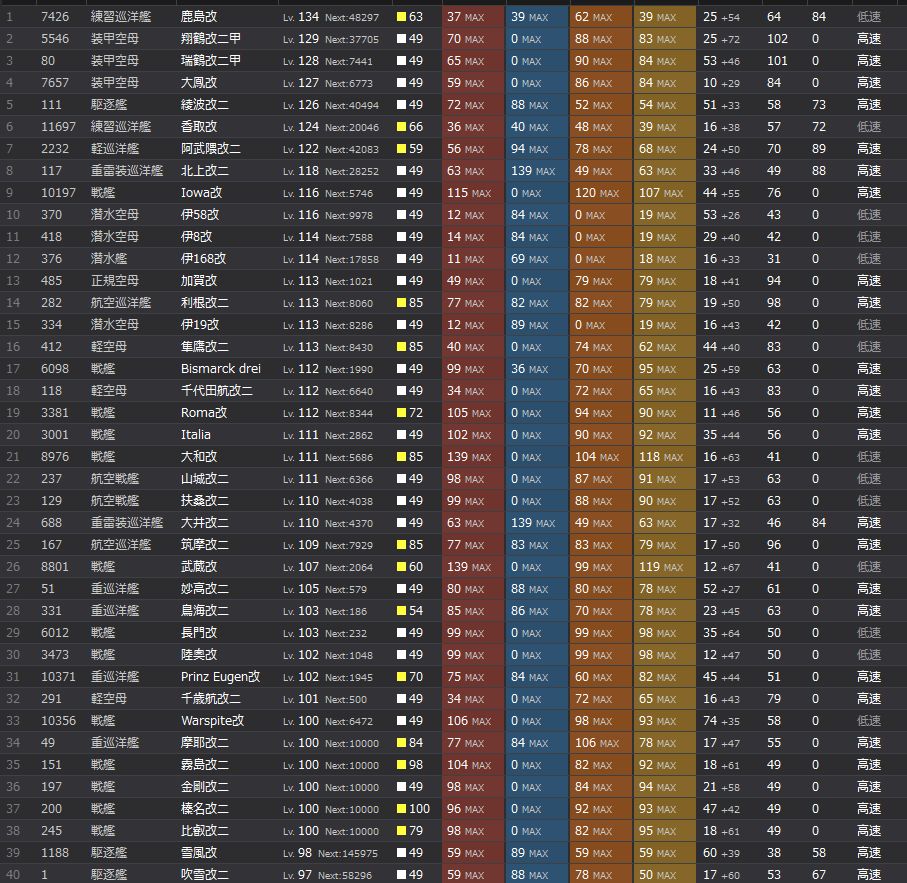Select the ship name 長門改
The height and width of the screenshot is (883, 907).
[x=198, y=633]
